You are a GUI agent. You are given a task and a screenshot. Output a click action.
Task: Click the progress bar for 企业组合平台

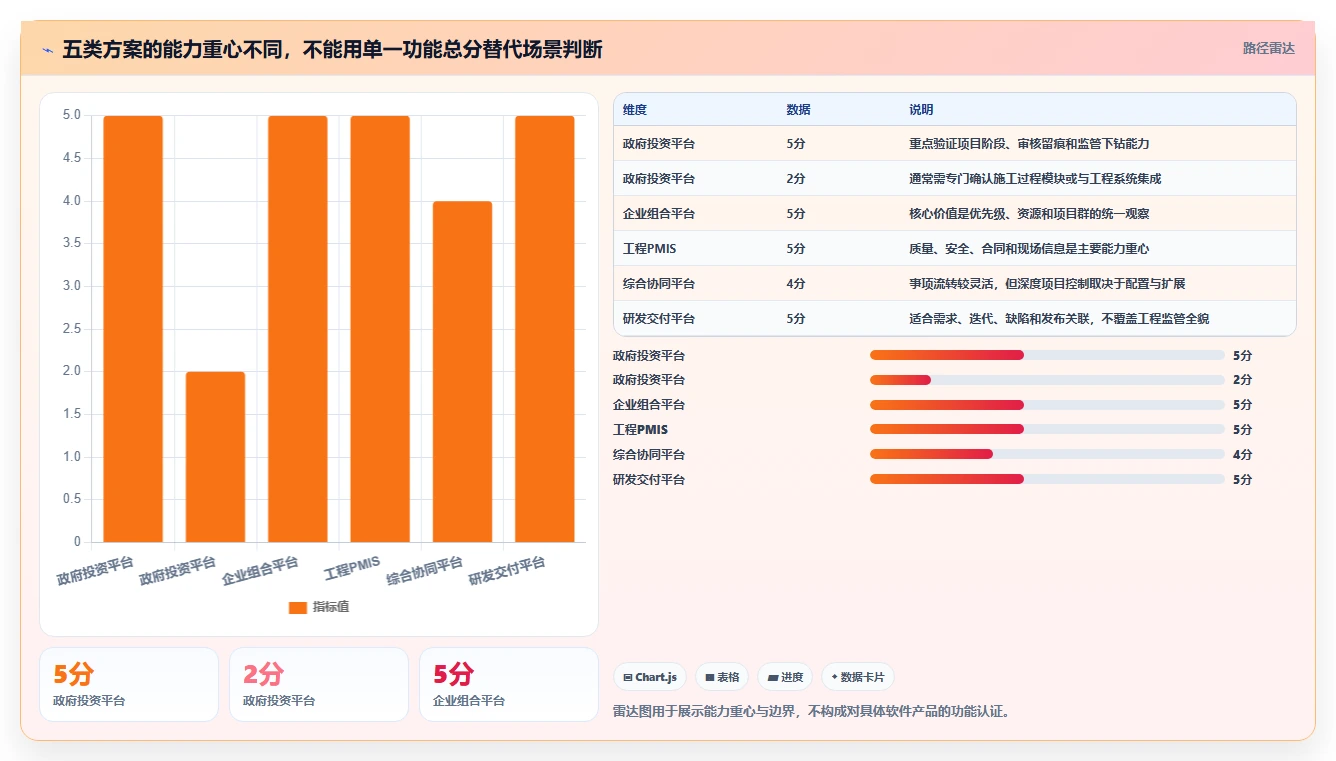1047,405
